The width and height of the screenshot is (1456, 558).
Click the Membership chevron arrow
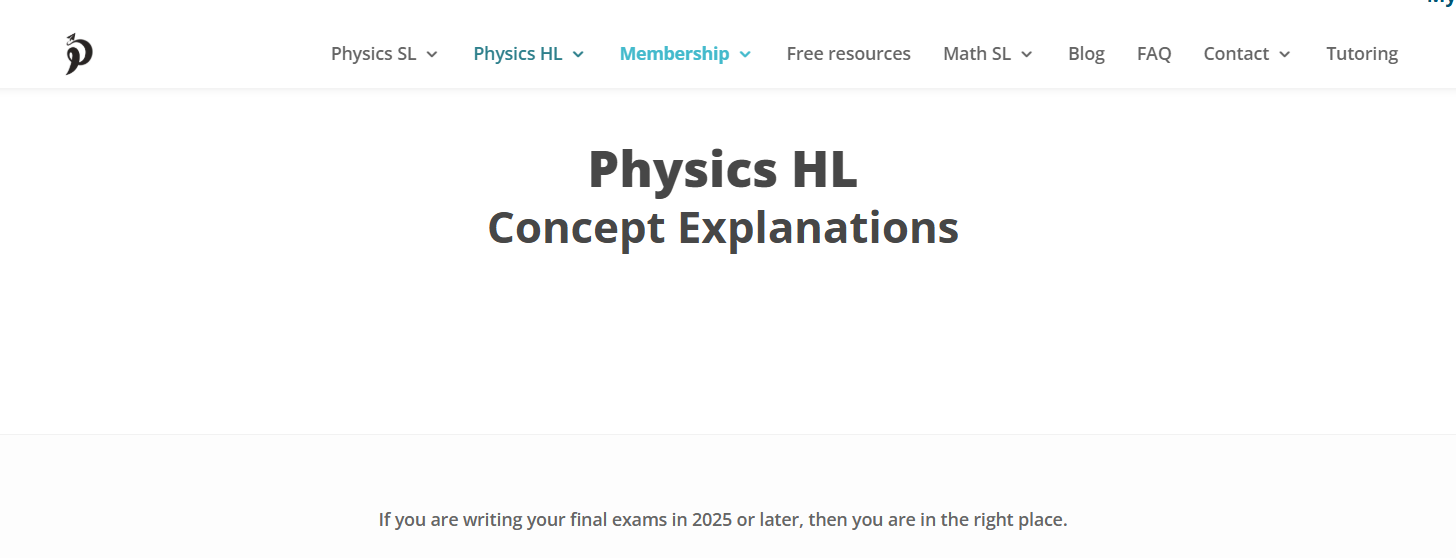[x=745, y=54]
